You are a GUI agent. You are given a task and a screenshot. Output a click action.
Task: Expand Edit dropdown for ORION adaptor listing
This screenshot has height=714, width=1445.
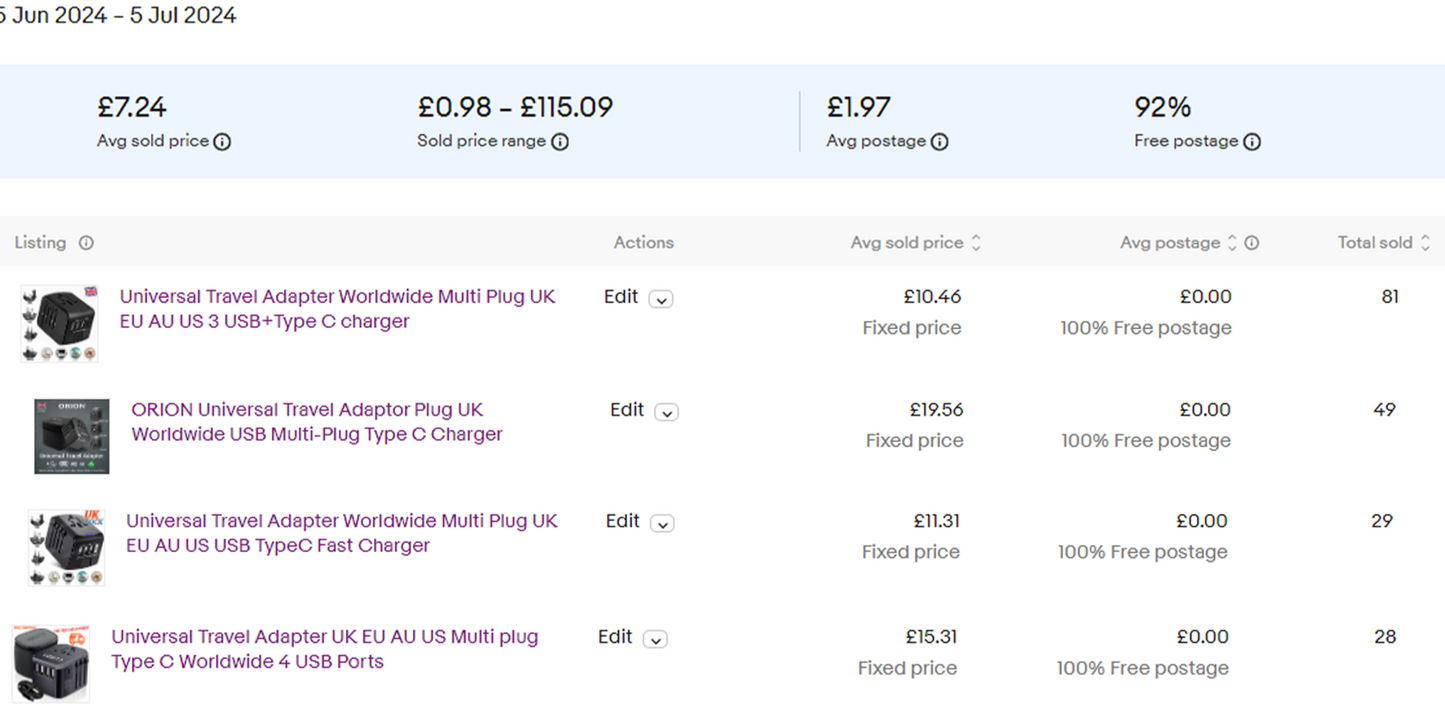667,412
